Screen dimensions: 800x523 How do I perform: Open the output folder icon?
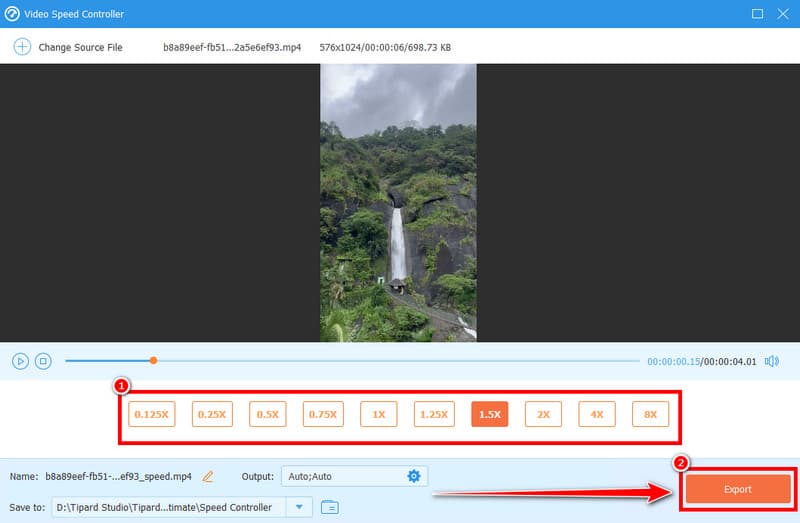330,507
